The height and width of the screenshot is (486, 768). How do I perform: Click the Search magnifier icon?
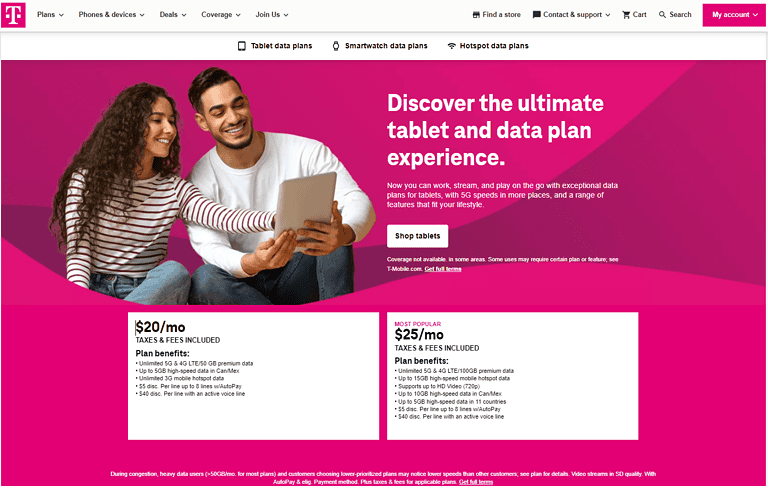pos(662,15)
